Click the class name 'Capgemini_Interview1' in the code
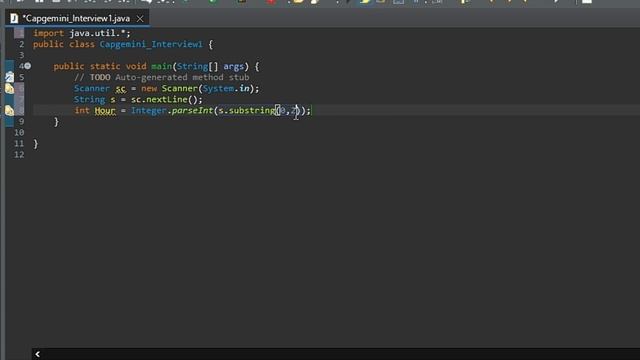This screenshot has height=360, width=640. pyautogui.click(x=151, y=44)
